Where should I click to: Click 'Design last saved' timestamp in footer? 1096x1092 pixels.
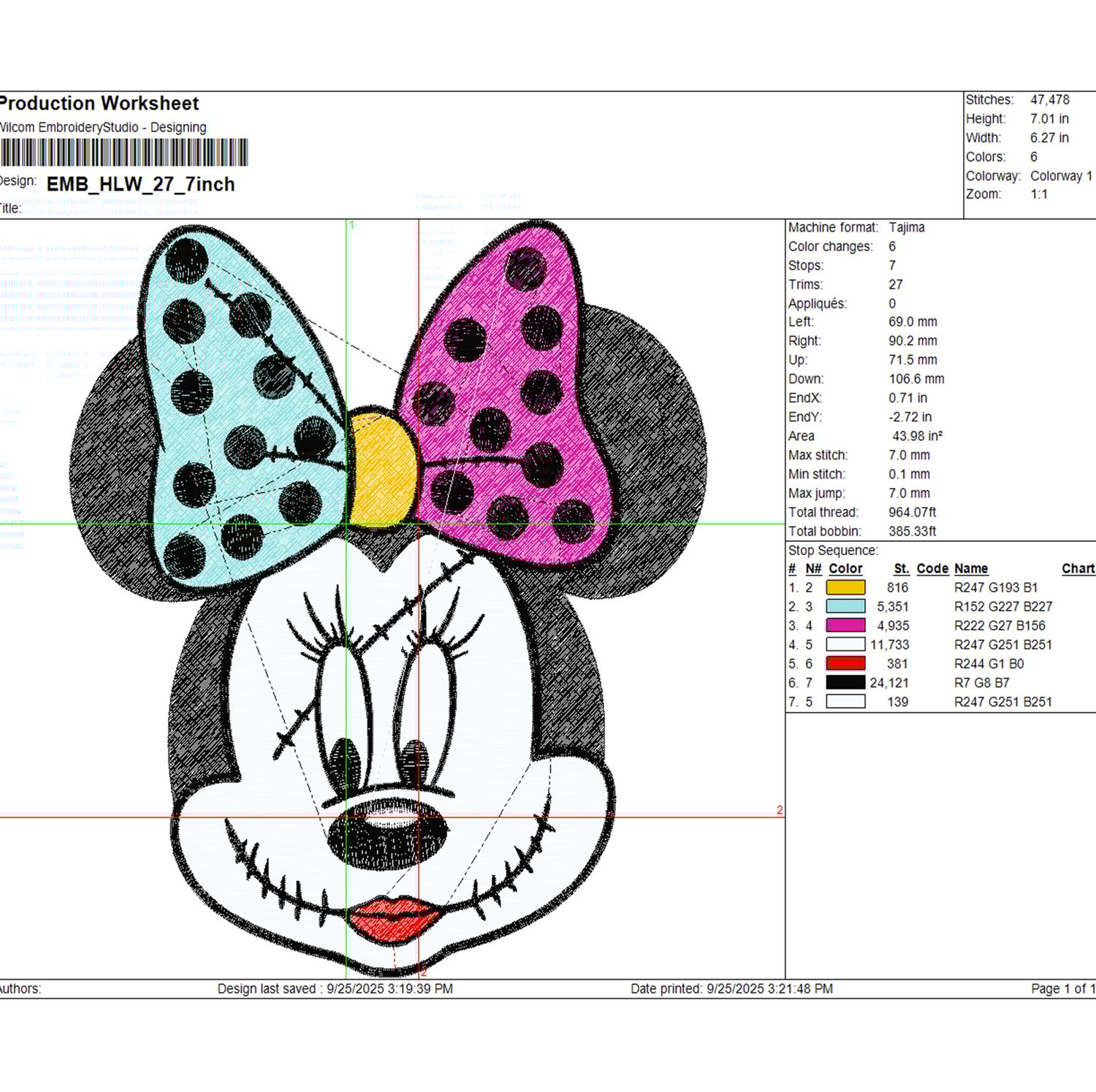pyautogui.click(x=335, y=988)
